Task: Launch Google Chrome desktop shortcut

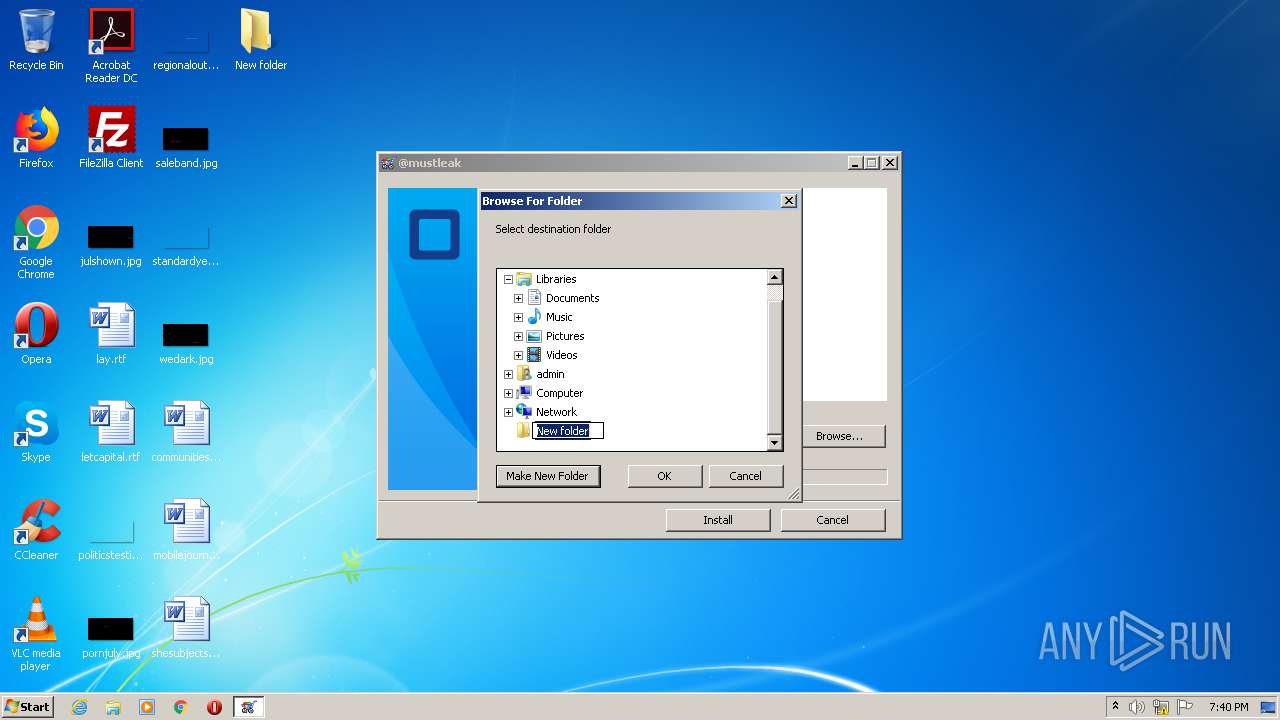Action: point(36,243)
